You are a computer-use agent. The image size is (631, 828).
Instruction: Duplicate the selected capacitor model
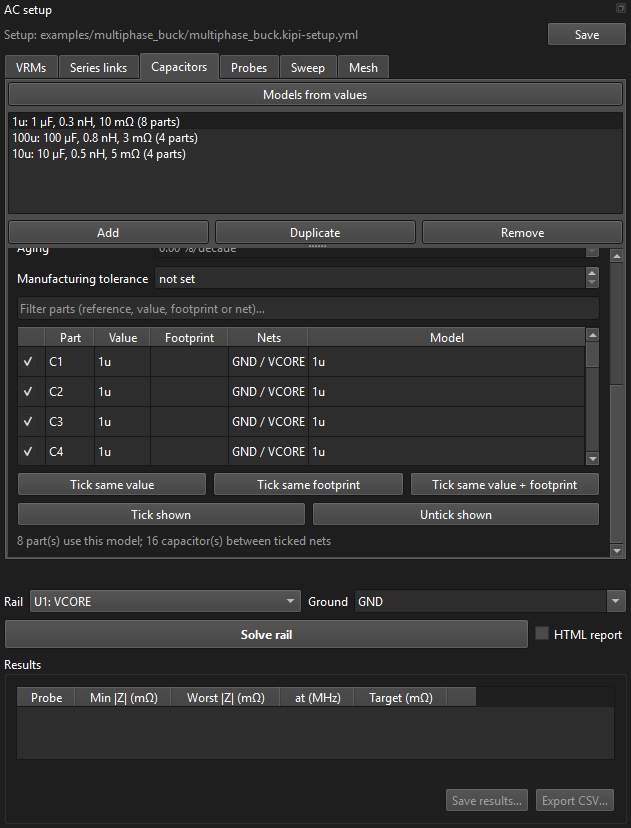click(315, 233)
